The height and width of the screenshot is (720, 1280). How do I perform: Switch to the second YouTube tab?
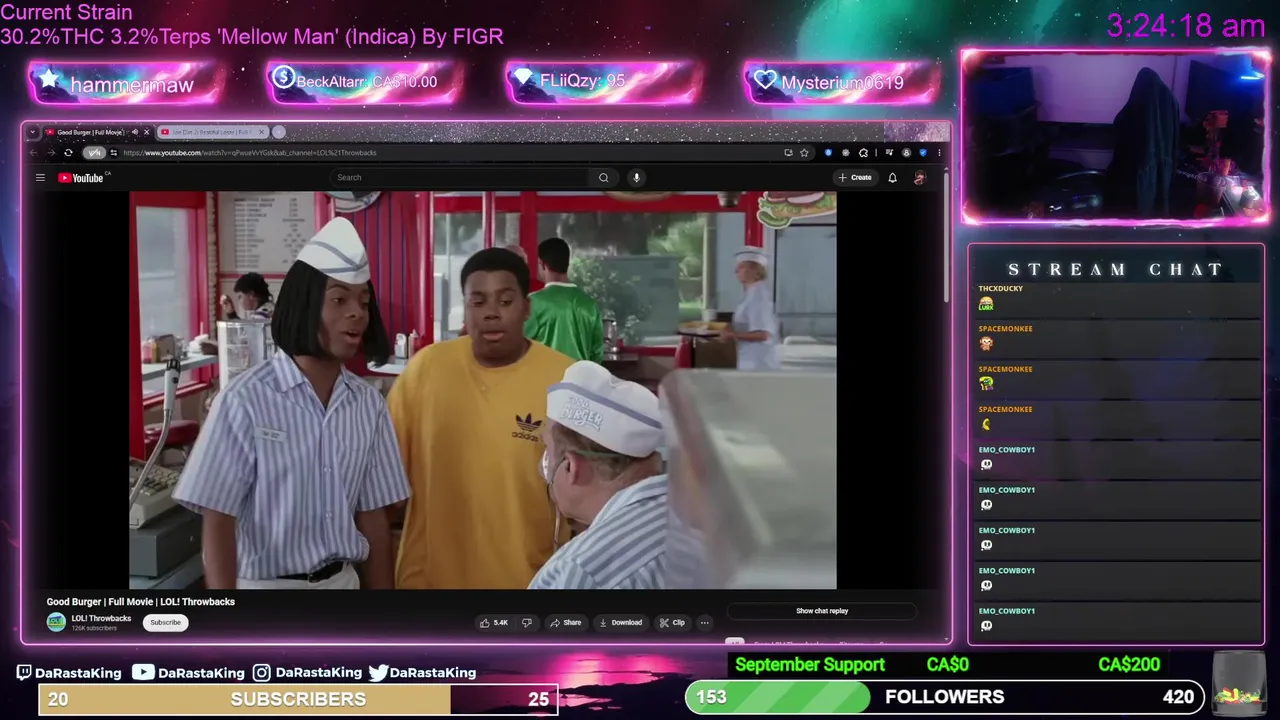click(213, 132)
